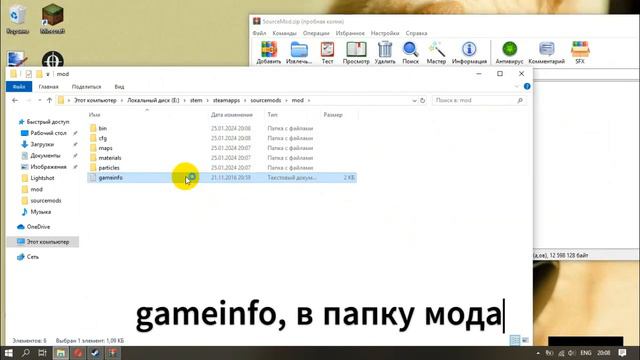The image size is (640, 360).
Task: Click WinRAR Add (Добавить) toolbar icon
Action: point(269,53)
